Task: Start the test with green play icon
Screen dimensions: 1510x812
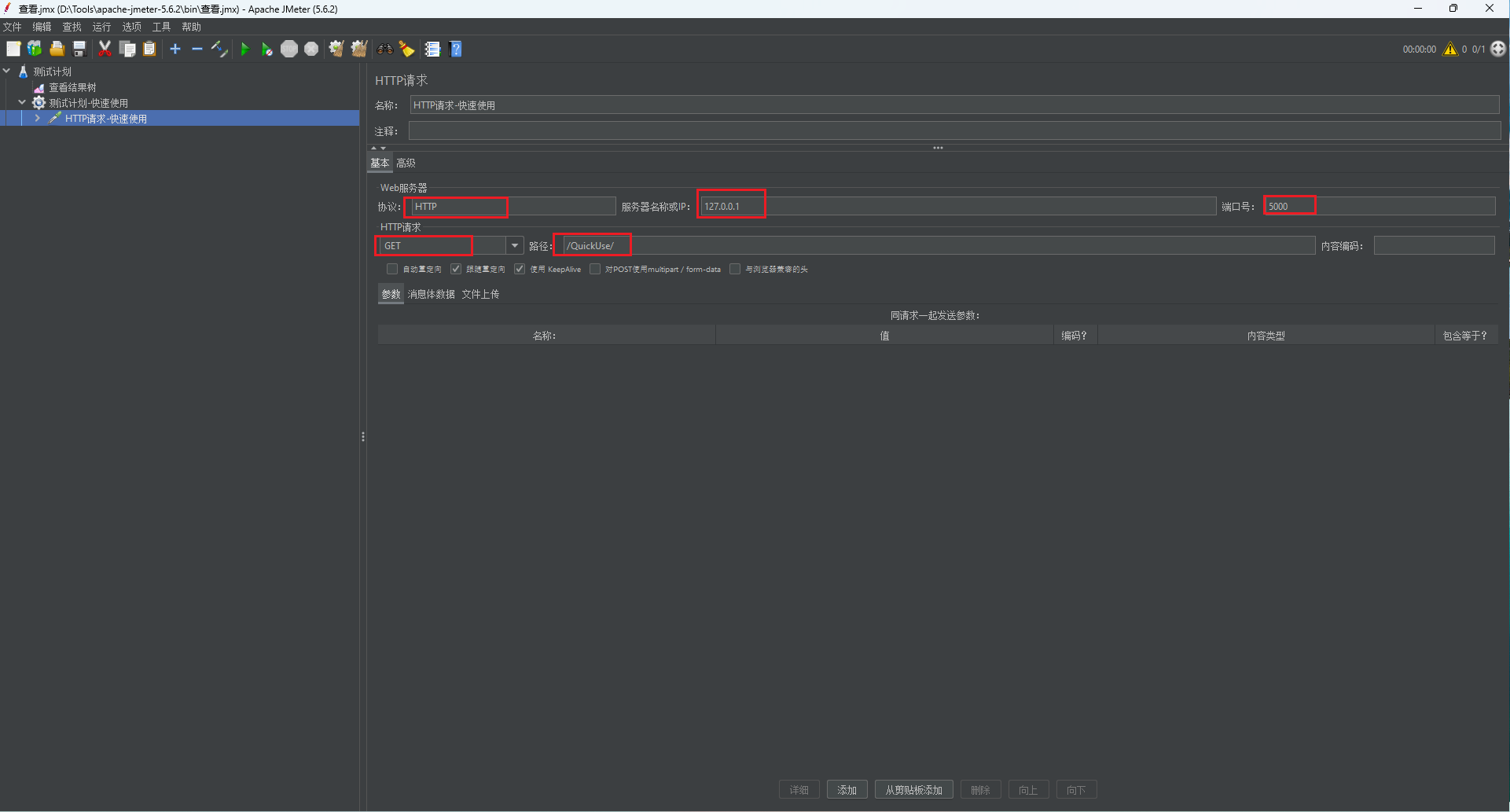Action: coord(244,49)
